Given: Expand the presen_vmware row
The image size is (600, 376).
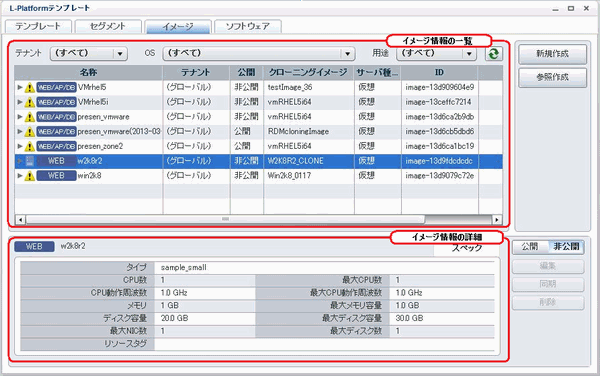Looking at the screenshot, I should click(x=20, y=117).
